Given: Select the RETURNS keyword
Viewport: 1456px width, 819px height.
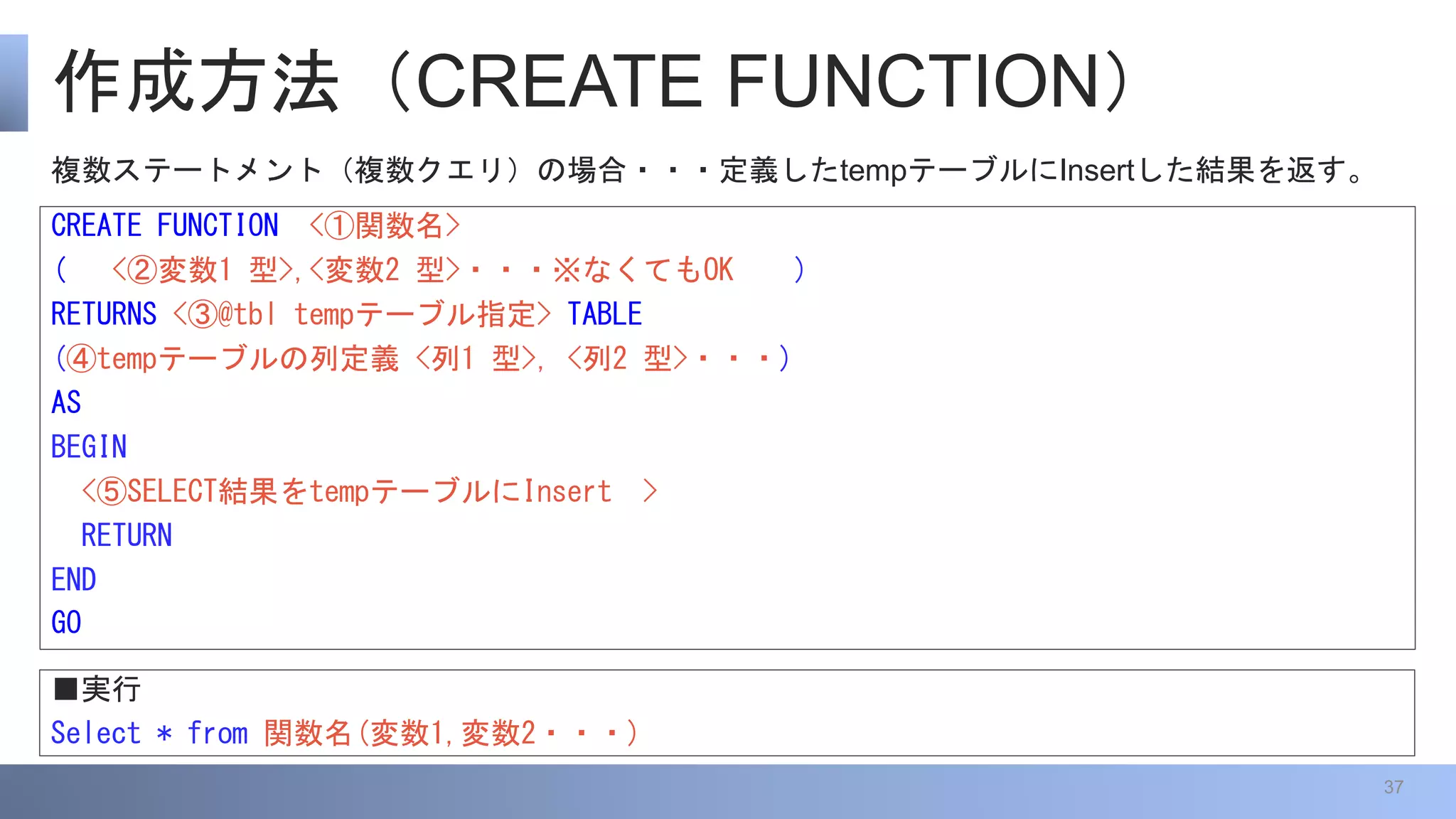Looking at the screenshot, I should click(x=104, y=314).
